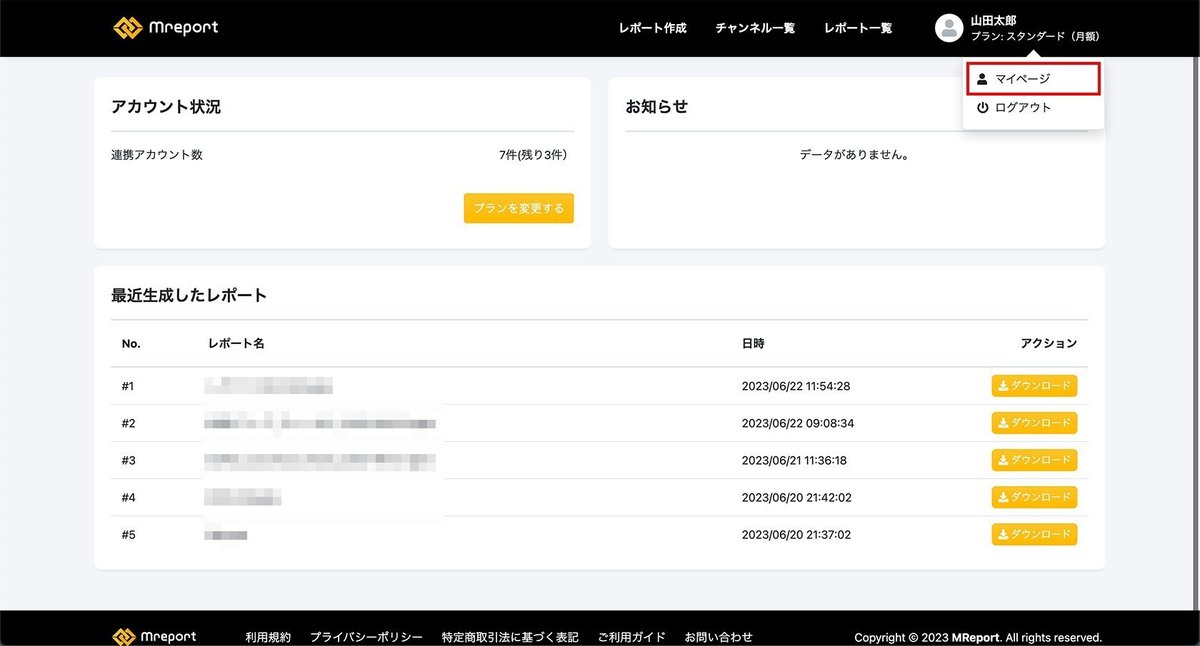This screenshot has width=1200, height=646.
Task: Download report #4
Action: point(1034,497)
